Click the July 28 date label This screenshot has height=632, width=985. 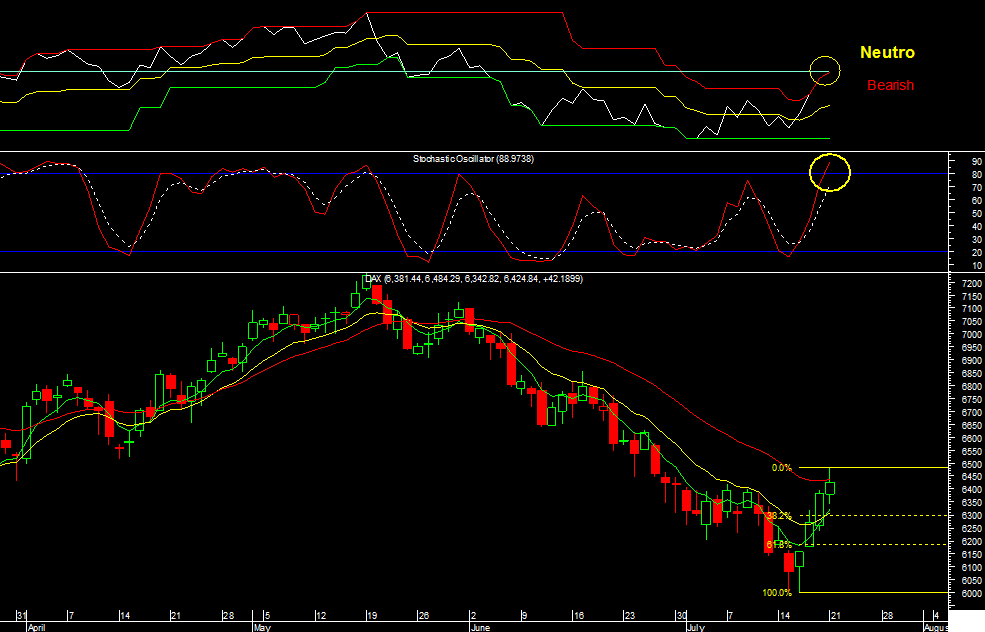[x=888, y=616]
